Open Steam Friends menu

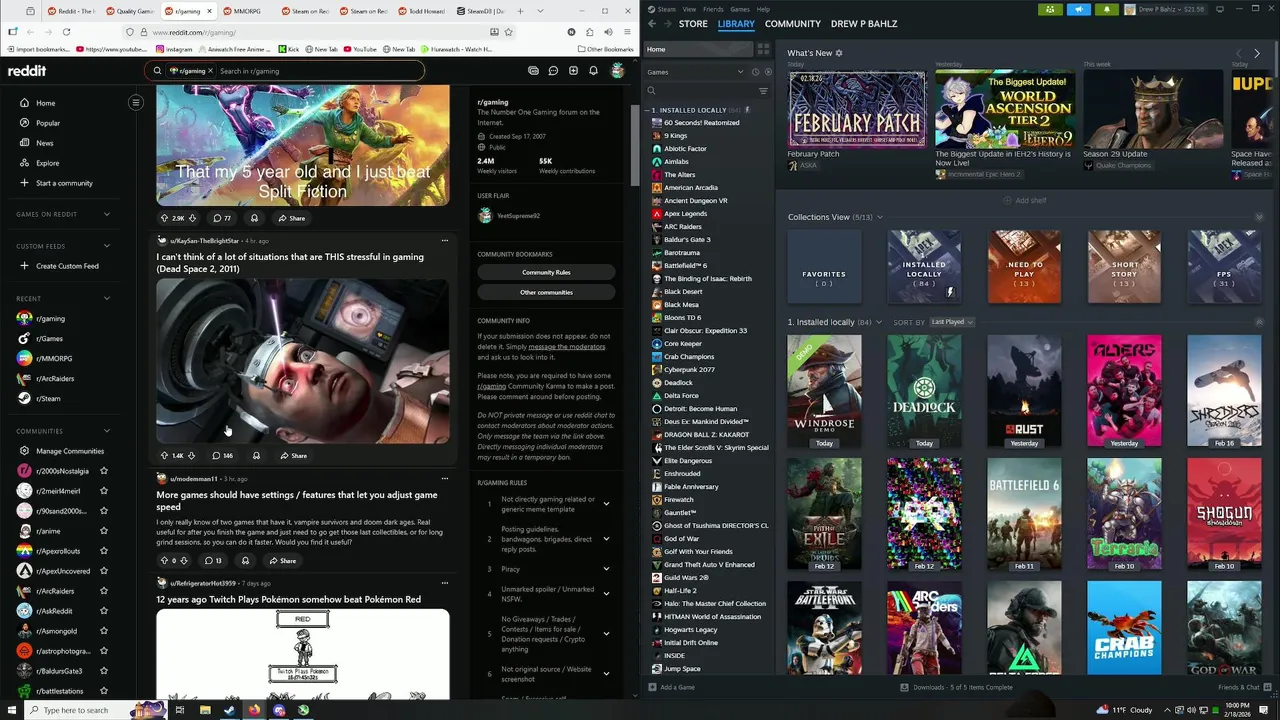click(x=713, y=9)
